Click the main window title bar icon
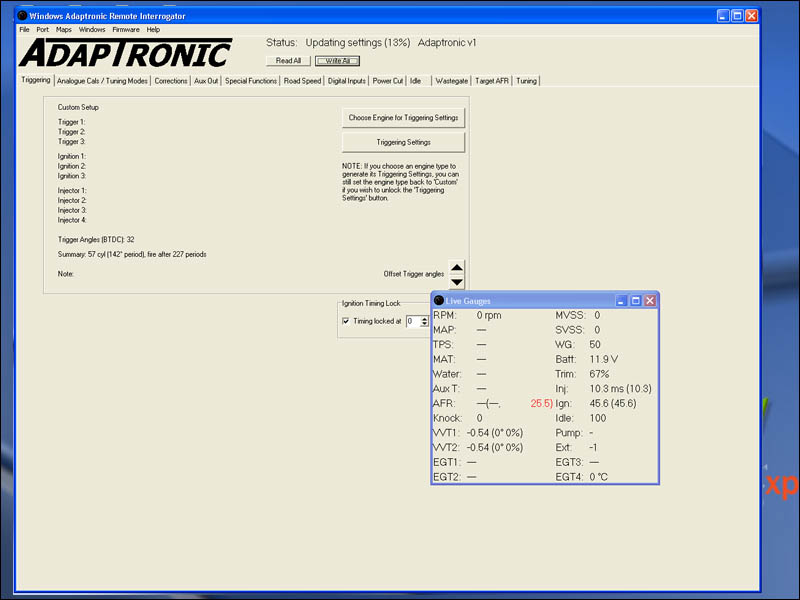The image size is (800, 600). click(22, 15)
